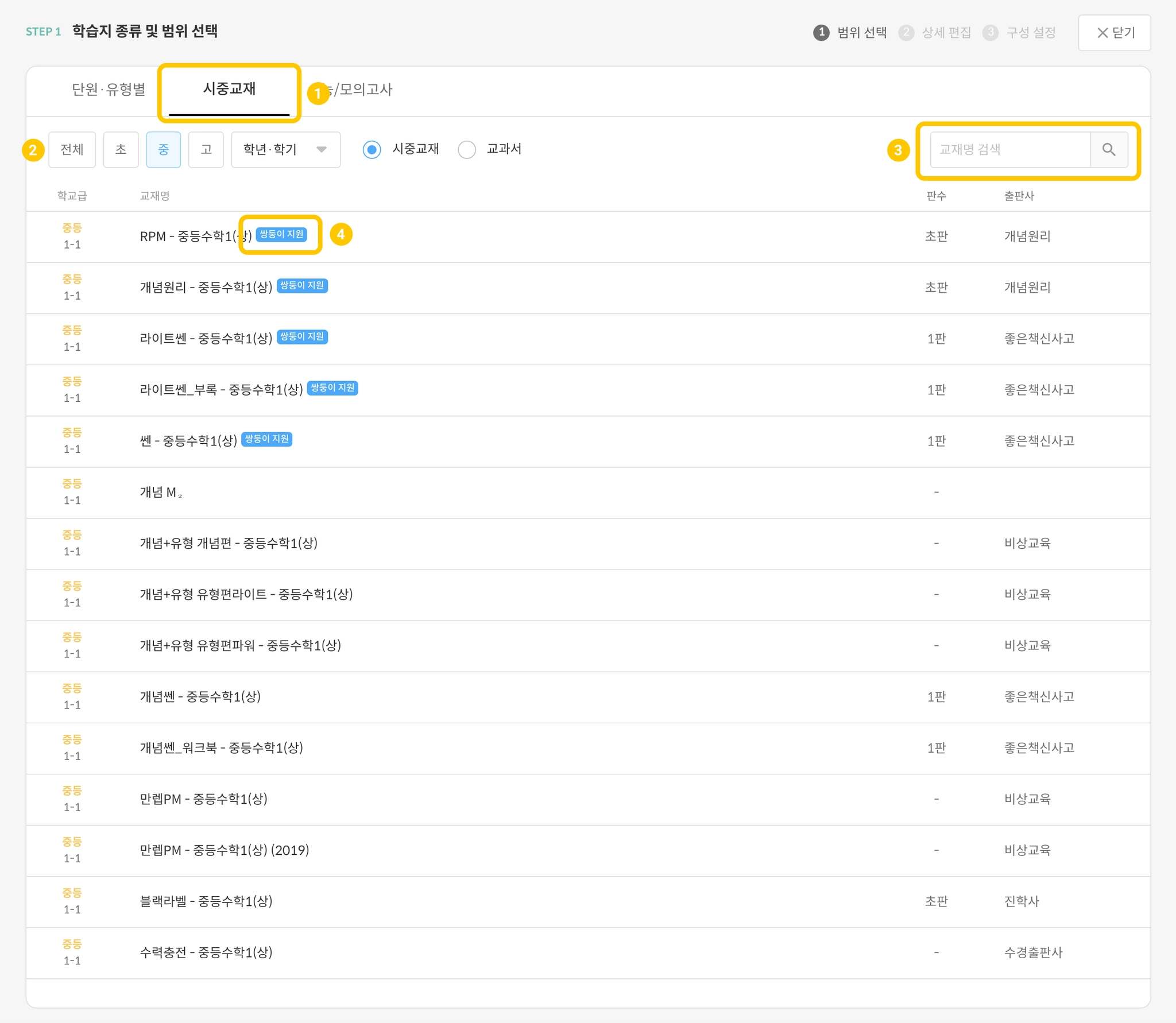Click the magnifying glass search icon

click(x=1108, y=150)
